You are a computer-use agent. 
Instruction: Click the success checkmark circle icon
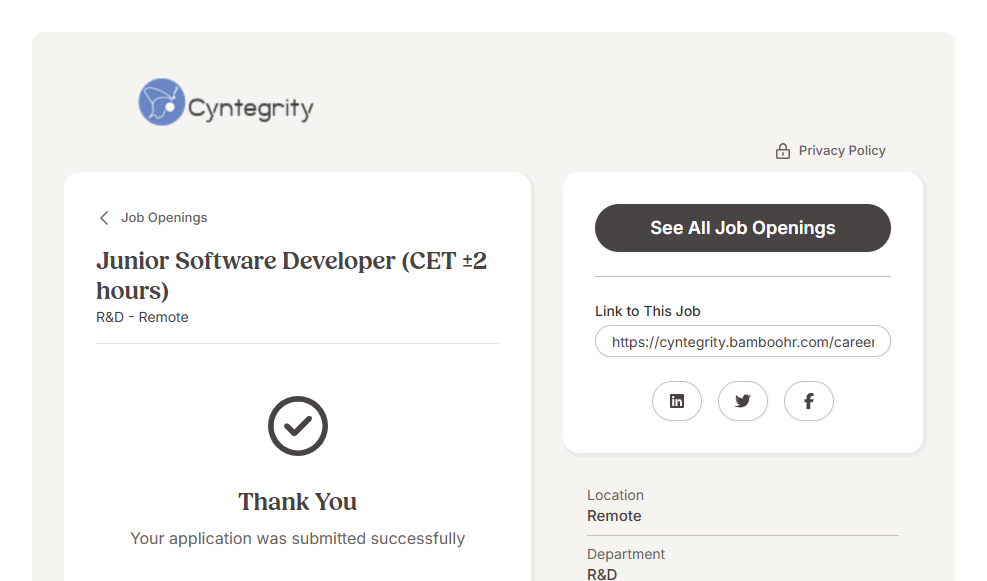click(298, 426)
